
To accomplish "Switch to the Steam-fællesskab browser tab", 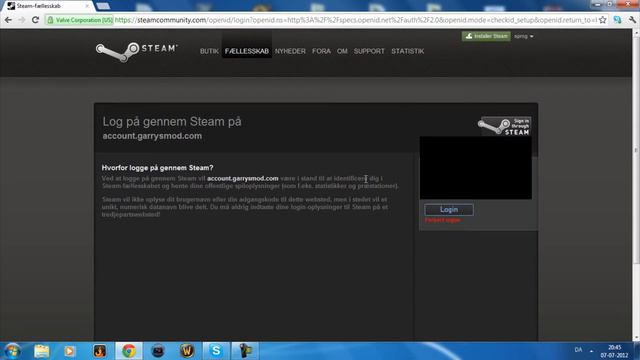I will pyautogui.click(x=48, y=6).
